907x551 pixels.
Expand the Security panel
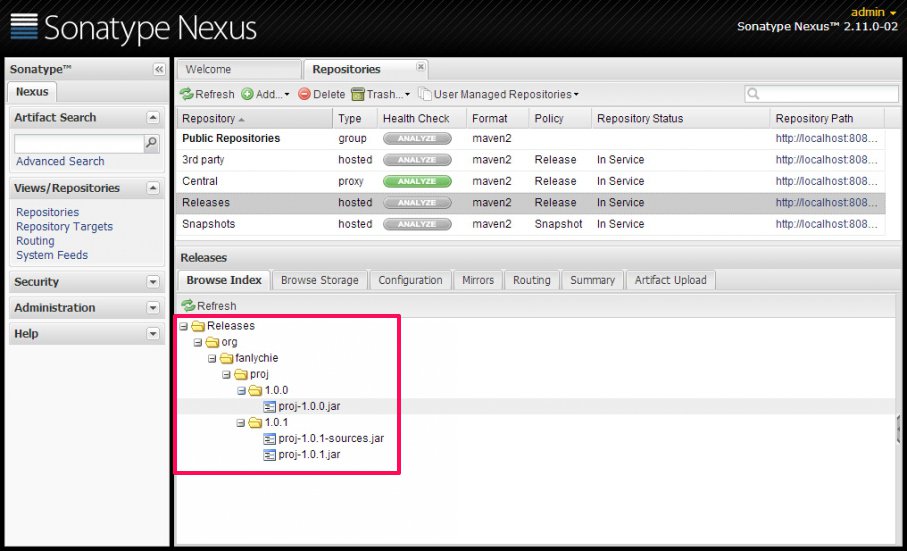click(153, 282)
